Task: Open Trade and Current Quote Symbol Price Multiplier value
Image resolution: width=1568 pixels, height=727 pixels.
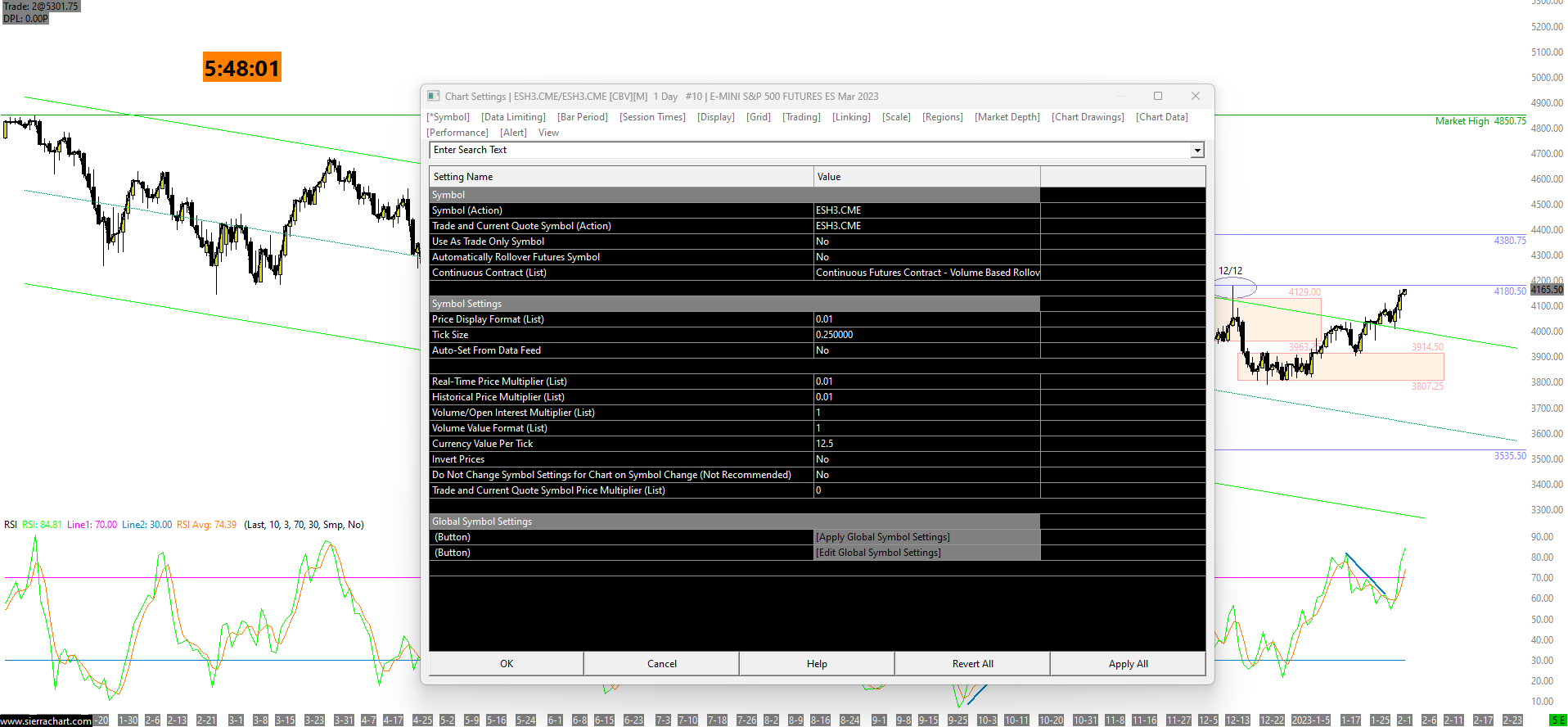Action: tap(927, 490)
